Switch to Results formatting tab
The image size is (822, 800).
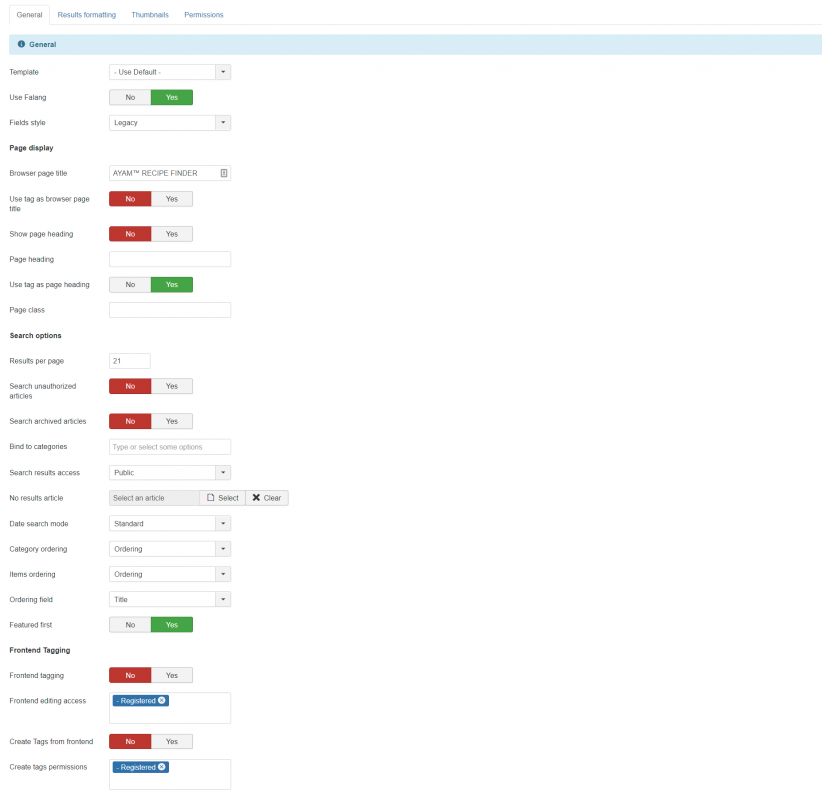86,15
